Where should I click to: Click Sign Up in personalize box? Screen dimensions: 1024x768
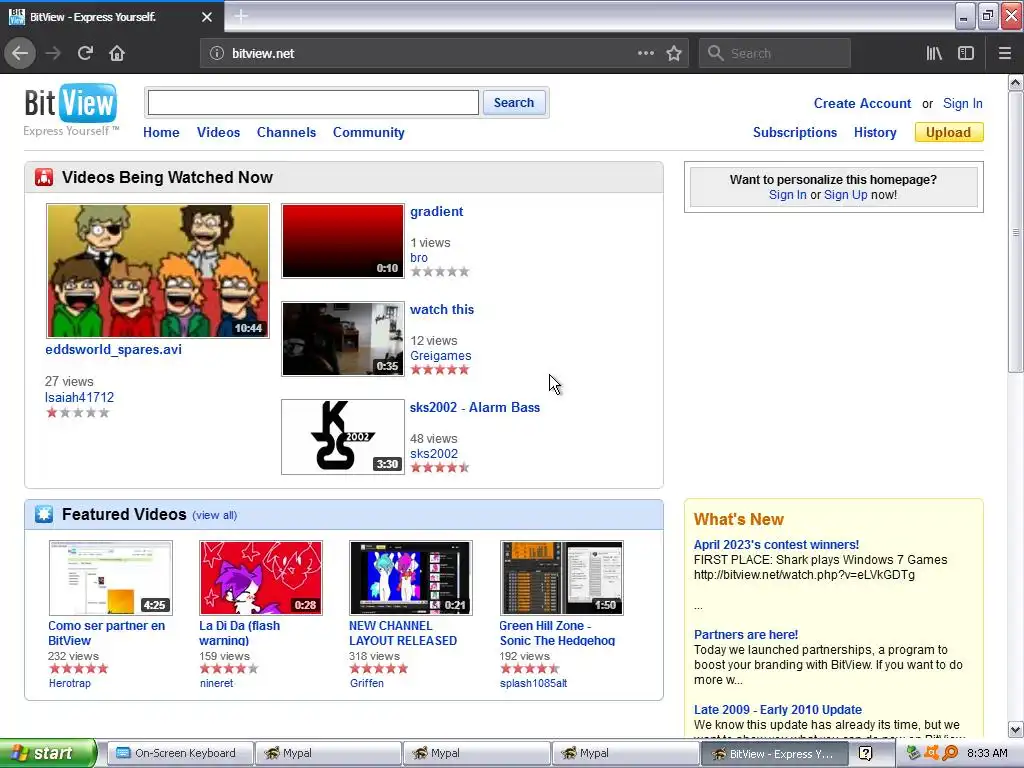pos(846,195)
